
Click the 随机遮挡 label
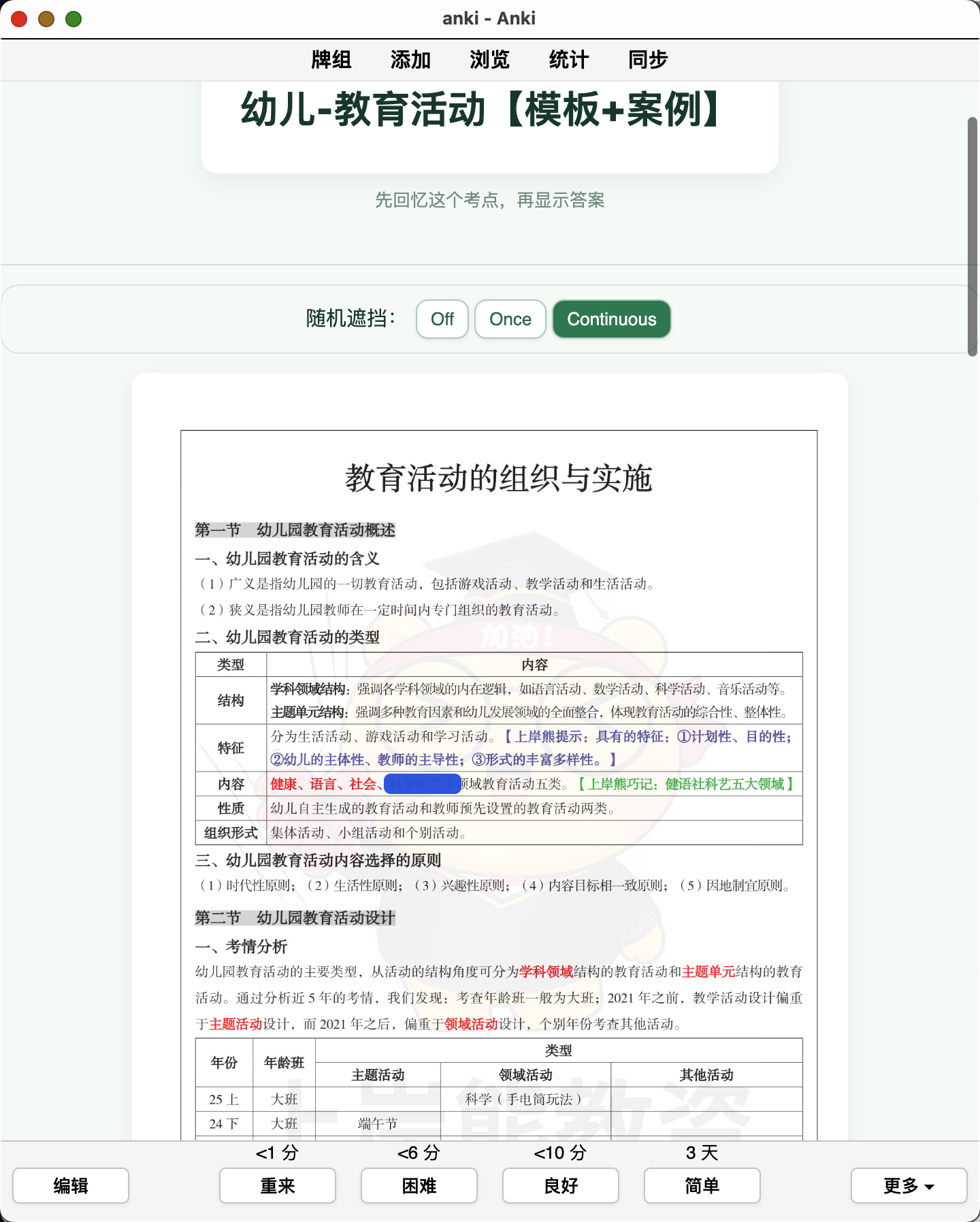[x=350, y=318]
